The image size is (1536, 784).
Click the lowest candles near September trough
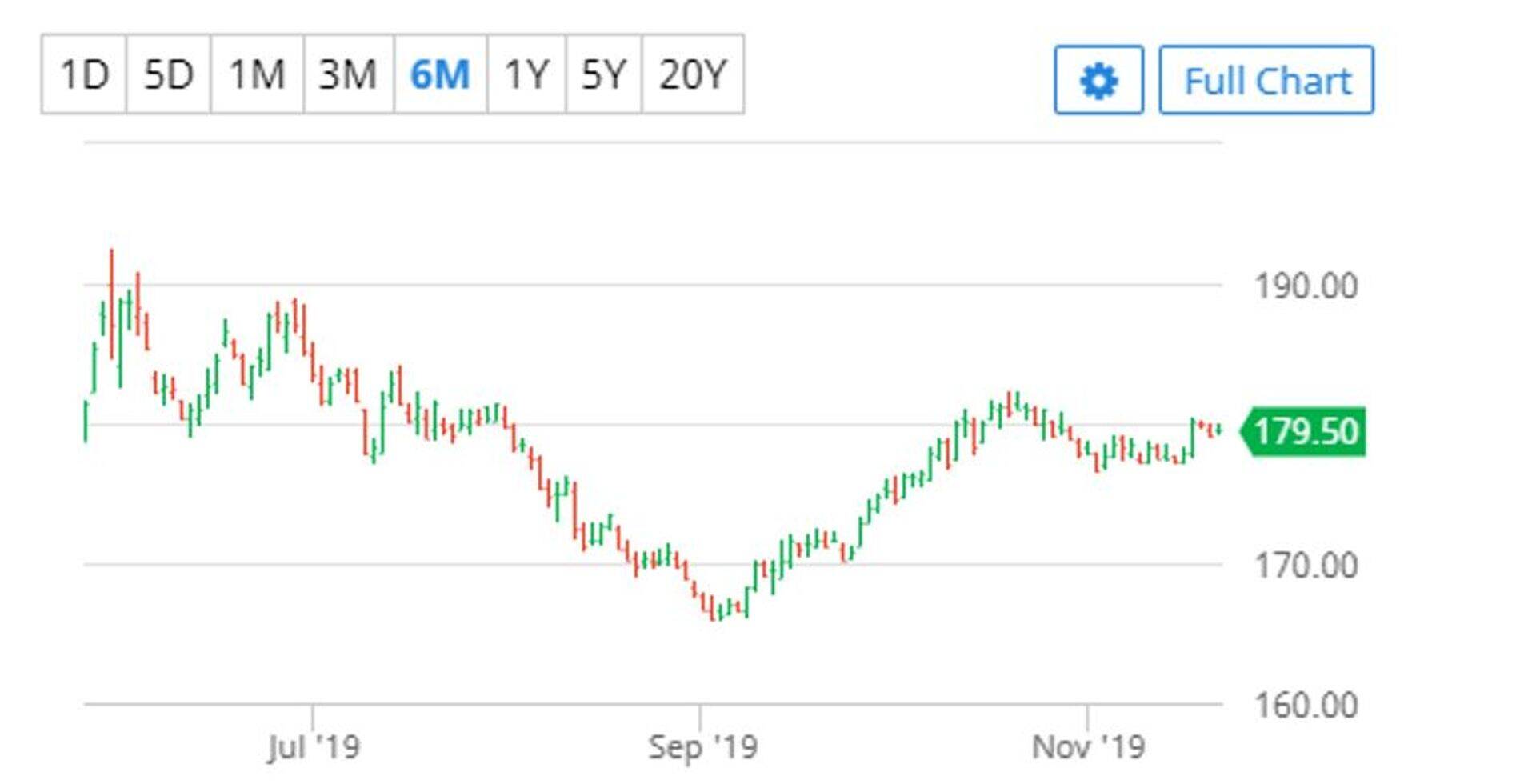716,610
